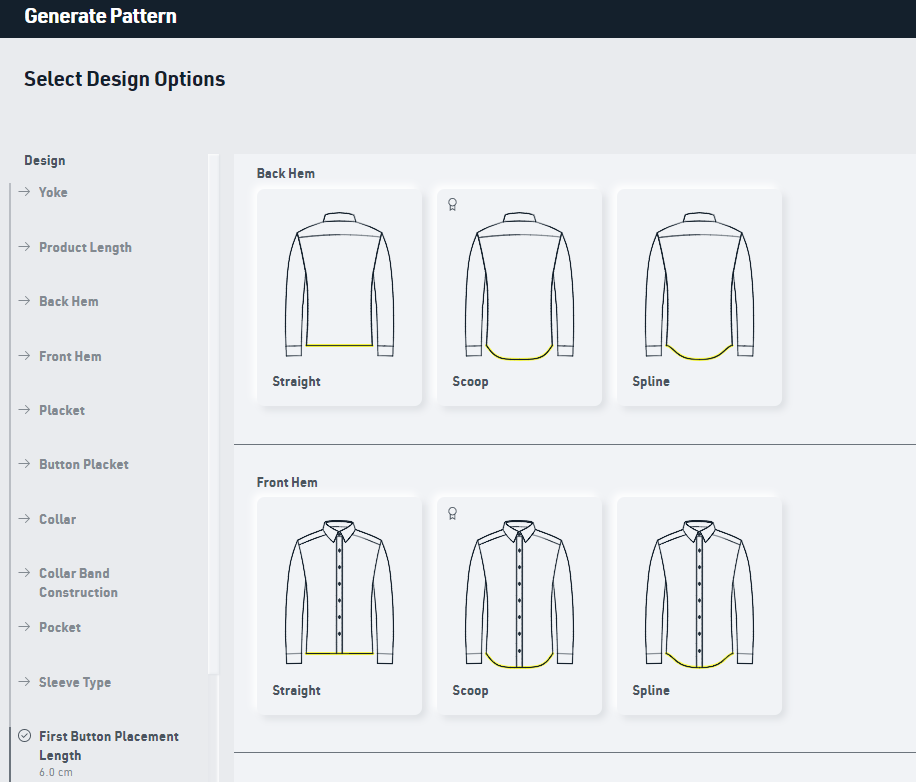Click the arrow icon beside Product Length
This screenshot has height=782, width=916.
click(24, 246)
